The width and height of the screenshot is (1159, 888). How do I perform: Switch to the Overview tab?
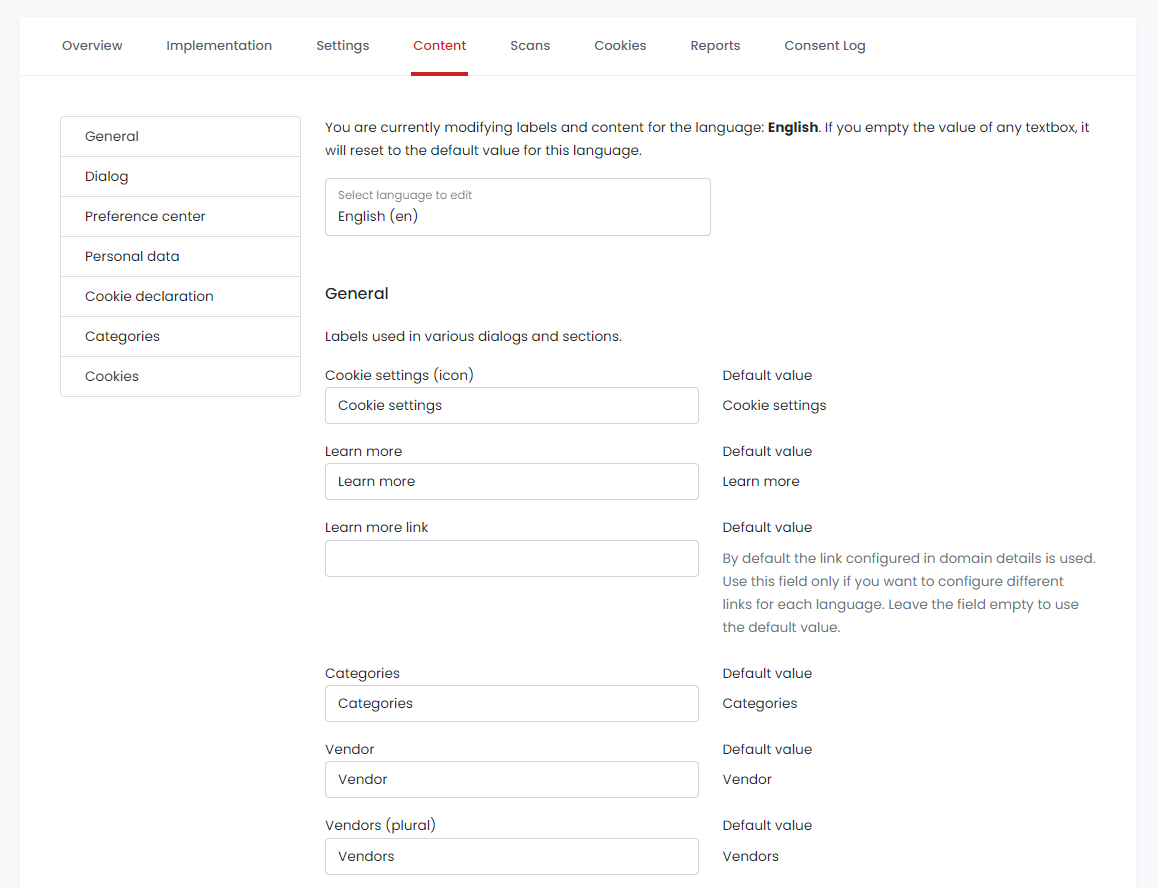(91, 45)
